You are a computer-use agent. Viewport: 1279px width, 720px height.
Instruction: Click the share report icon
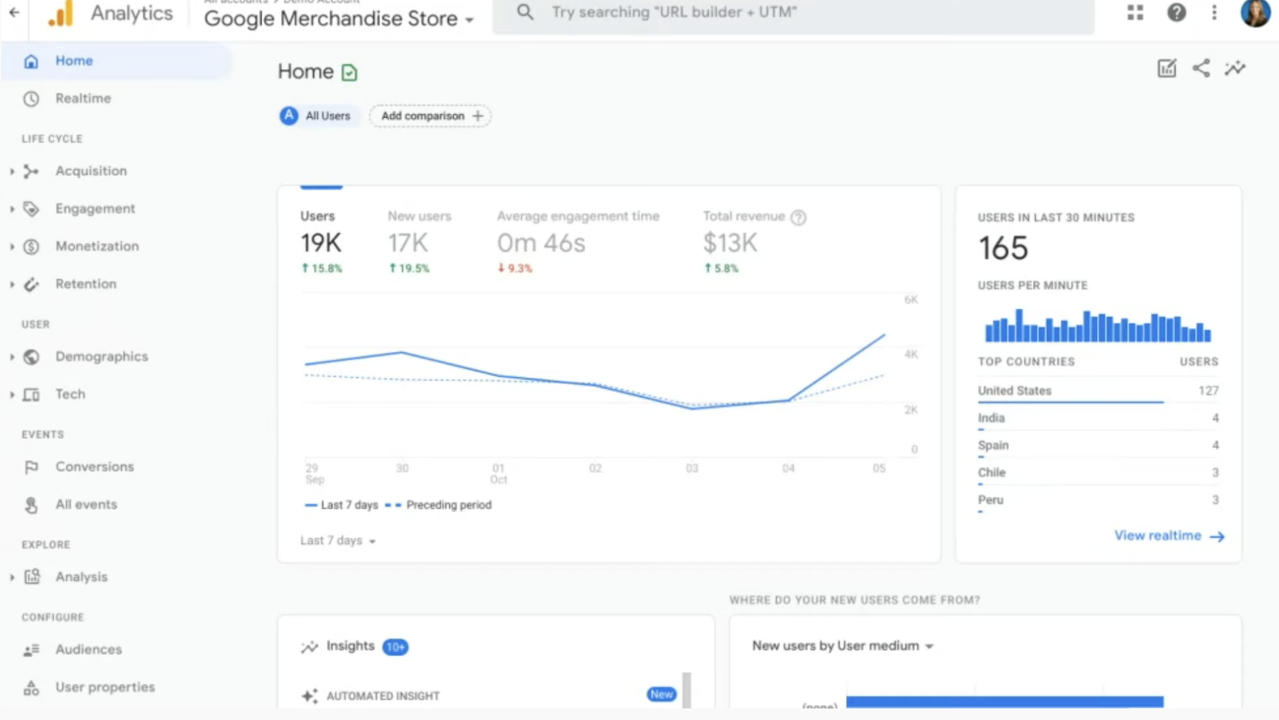(x=1201, y=68)
